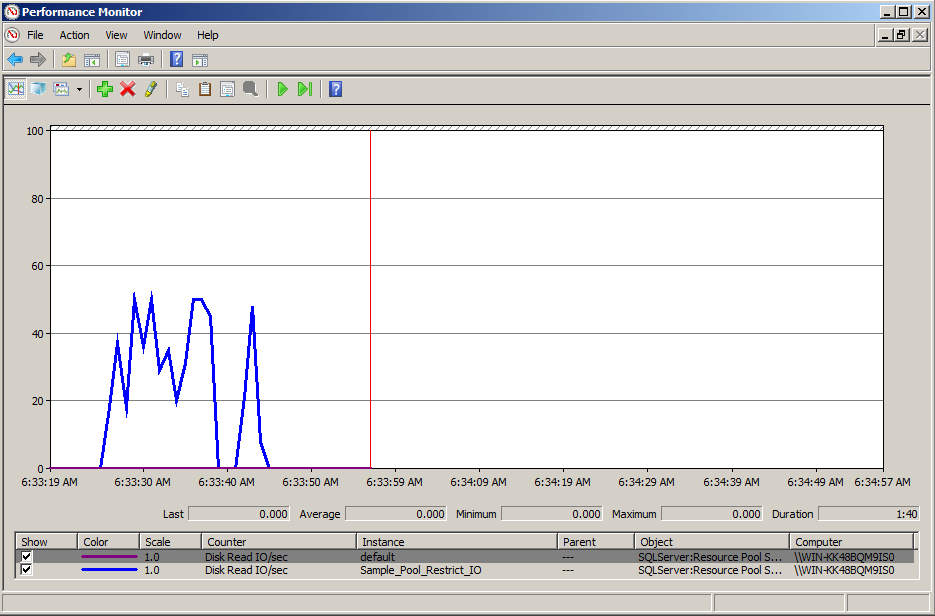Click Update Data step-forward icon
Screen dimensions: 935x616
[304, 89]
